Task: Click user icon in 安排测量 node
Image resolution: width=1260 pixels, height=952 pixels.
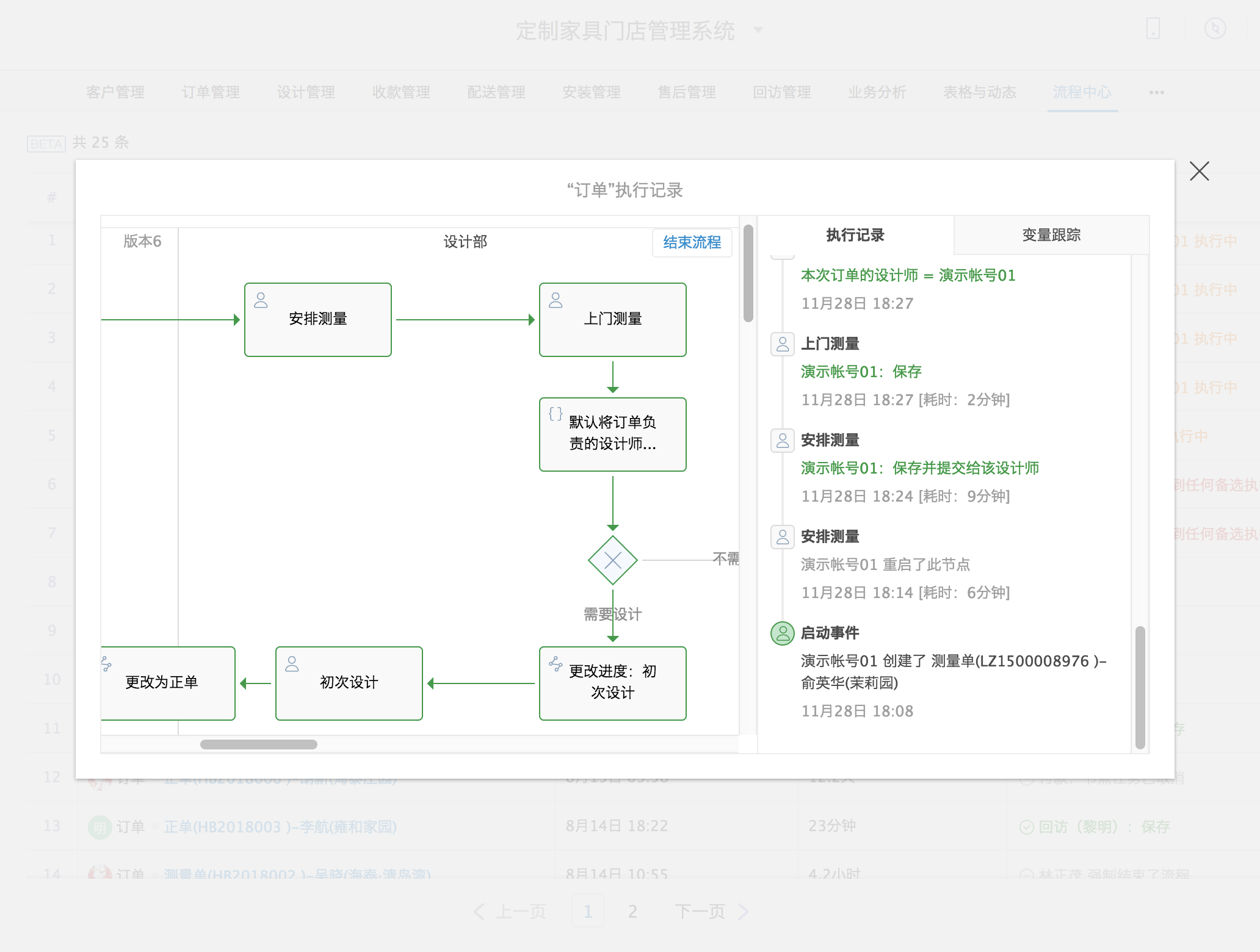Action: (261, 300)
